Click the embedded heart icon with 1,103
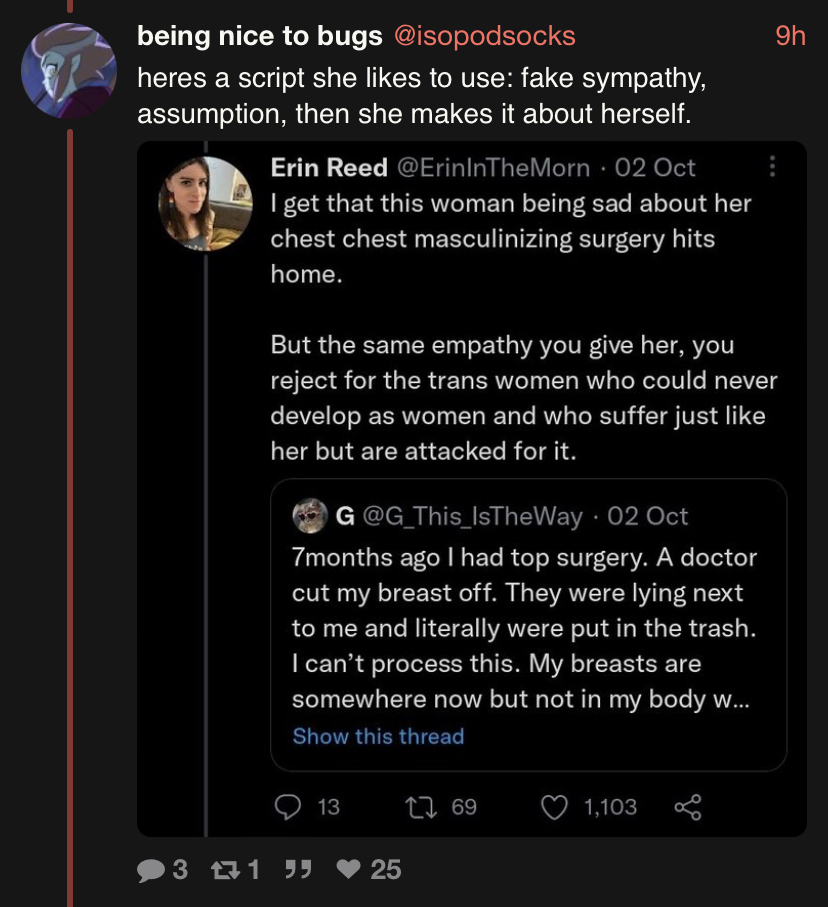The height and width of the screenshot is (907, 828). click(555, 806)
